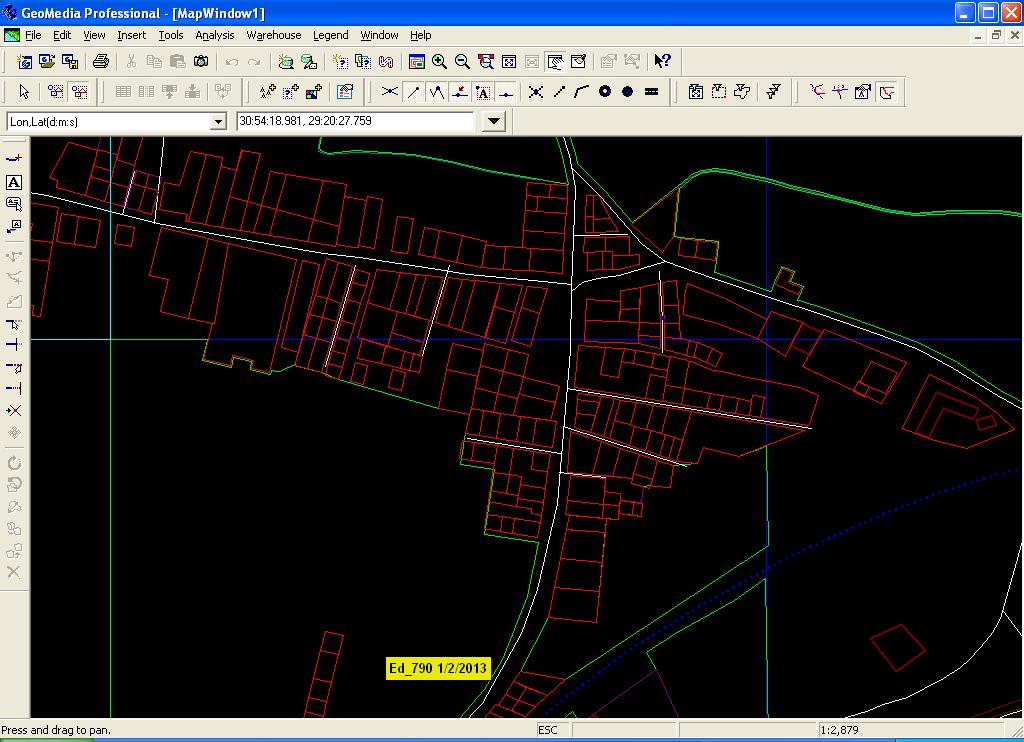Open the View menu
Screen dimensions: 1024x742
(94, 35)
